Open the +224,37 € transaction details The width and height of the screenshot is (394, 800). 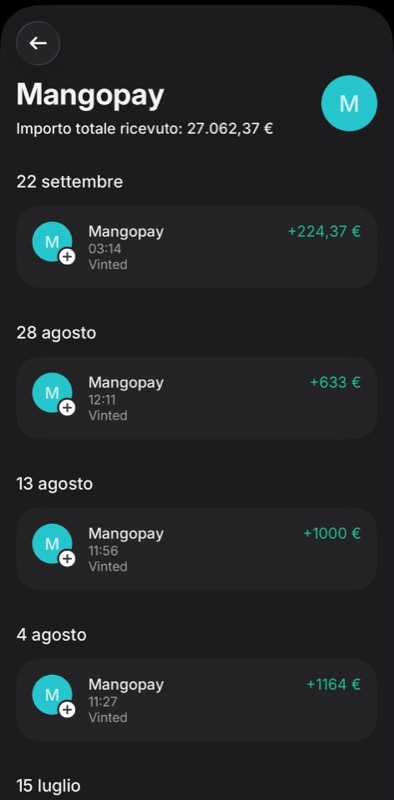pos(197,247)
